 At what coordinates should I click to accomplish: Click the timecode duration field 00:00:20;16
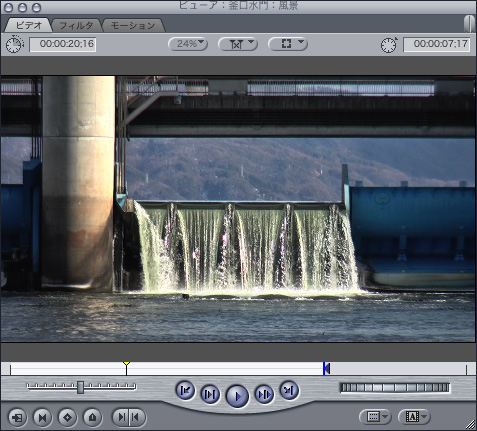coord(63,45)
